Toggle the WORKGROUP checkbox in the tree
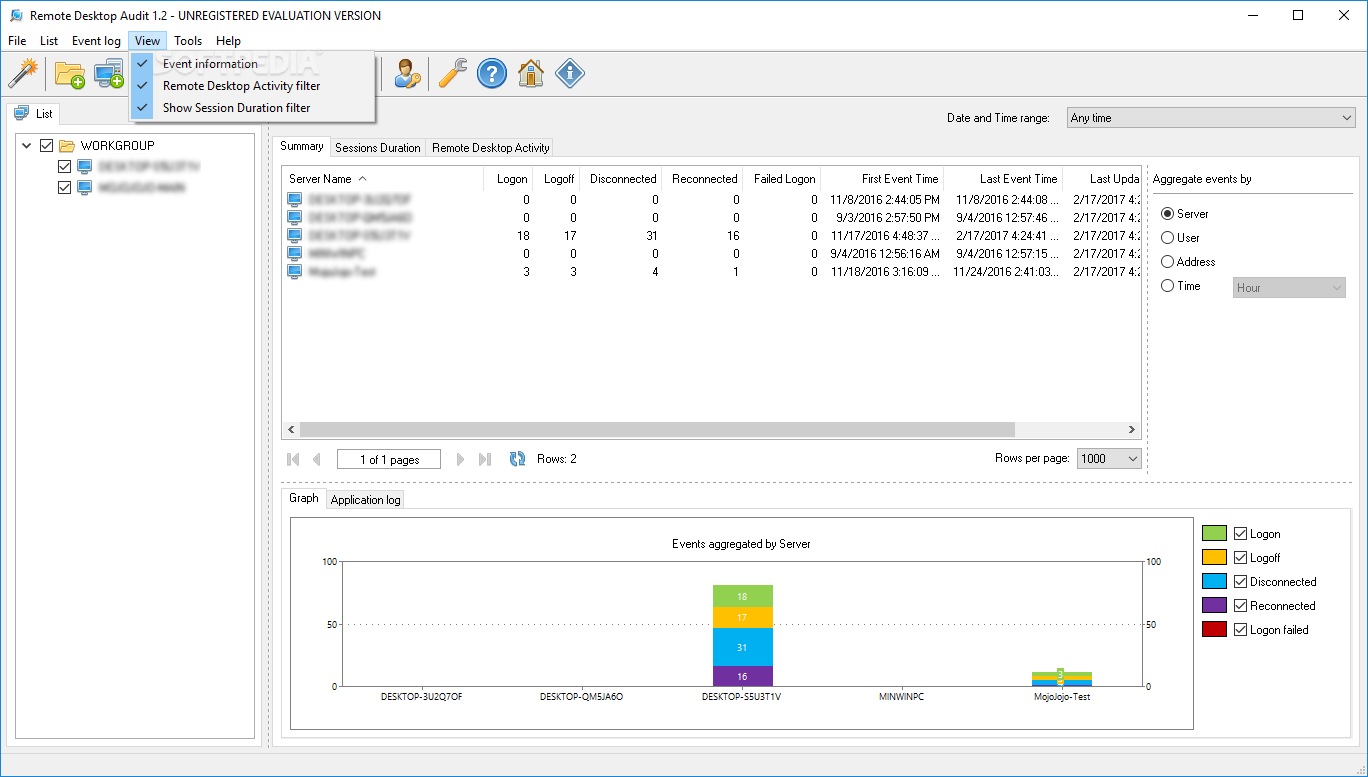Viewport: 1368px width, 777px height. (x=46, y=146)
